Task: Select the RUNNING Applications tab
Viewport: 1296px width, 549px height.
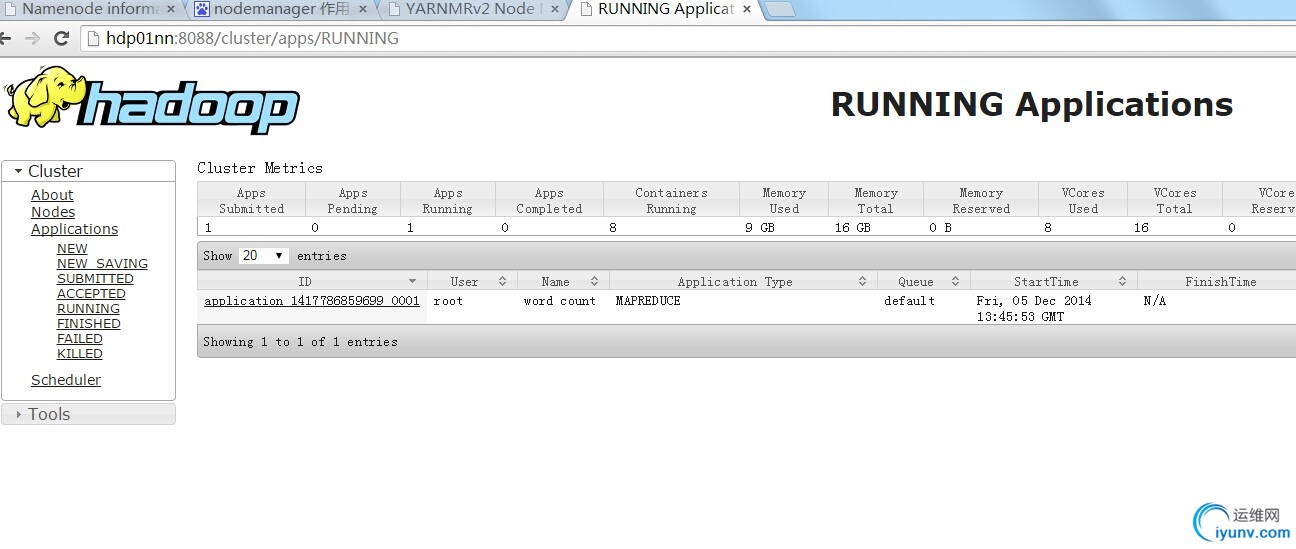Action: point(664,9)
